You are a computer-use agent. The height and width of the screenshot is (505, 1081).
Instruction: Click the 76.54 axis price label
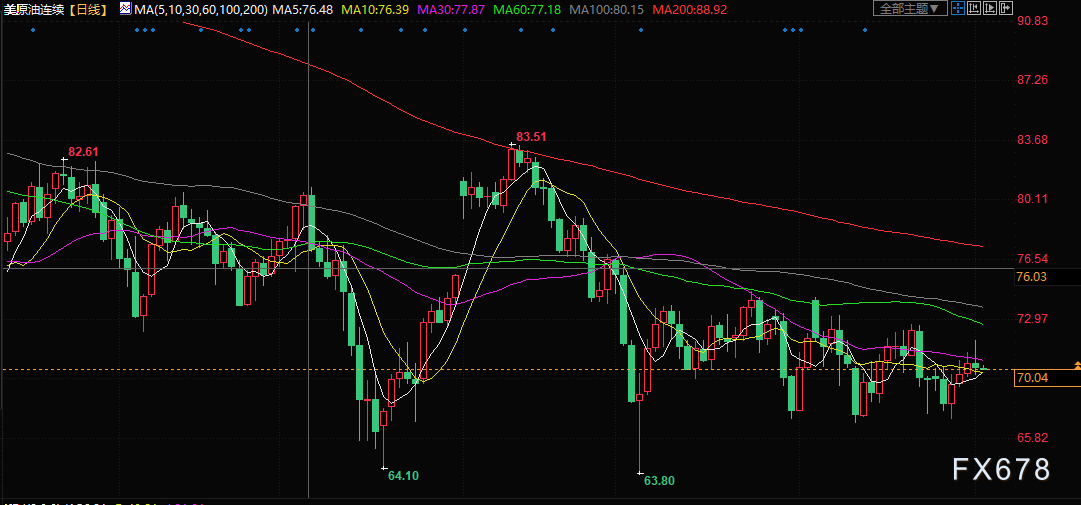1033,259
